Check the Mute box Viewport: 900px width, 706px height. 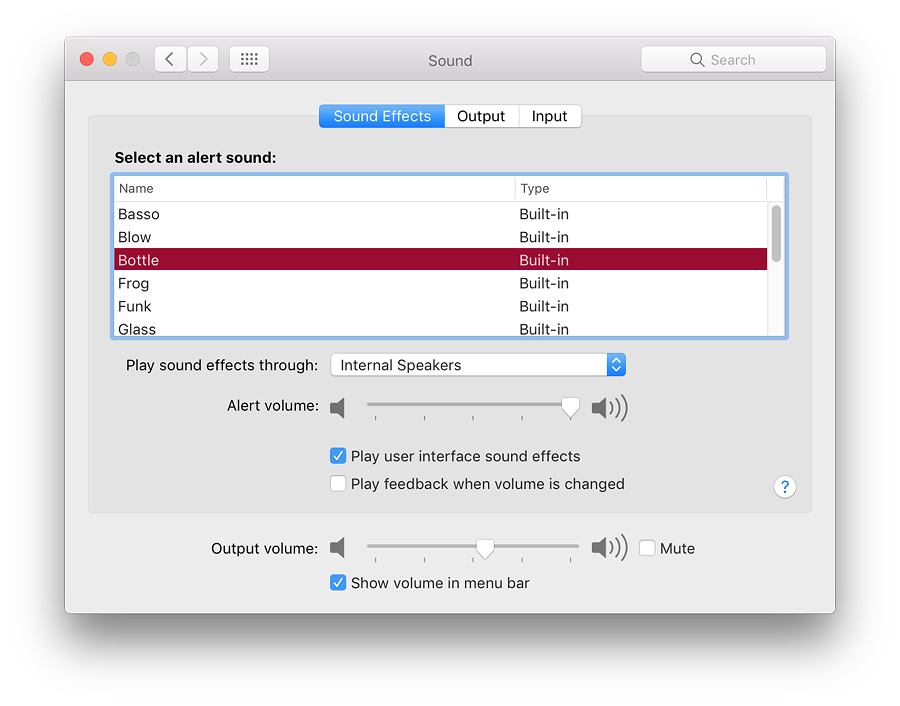click(647, 548)
